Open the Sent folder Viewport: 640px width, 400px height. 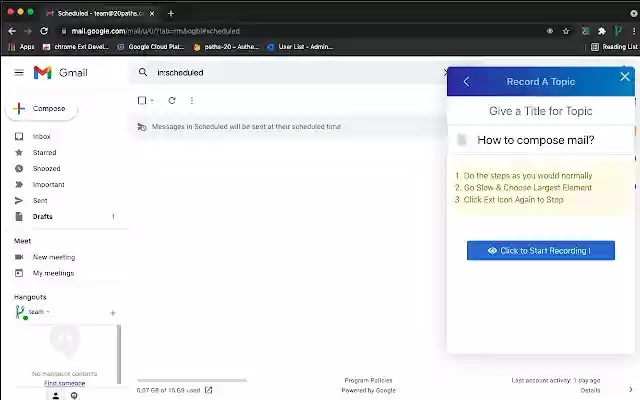click(40, 200)
